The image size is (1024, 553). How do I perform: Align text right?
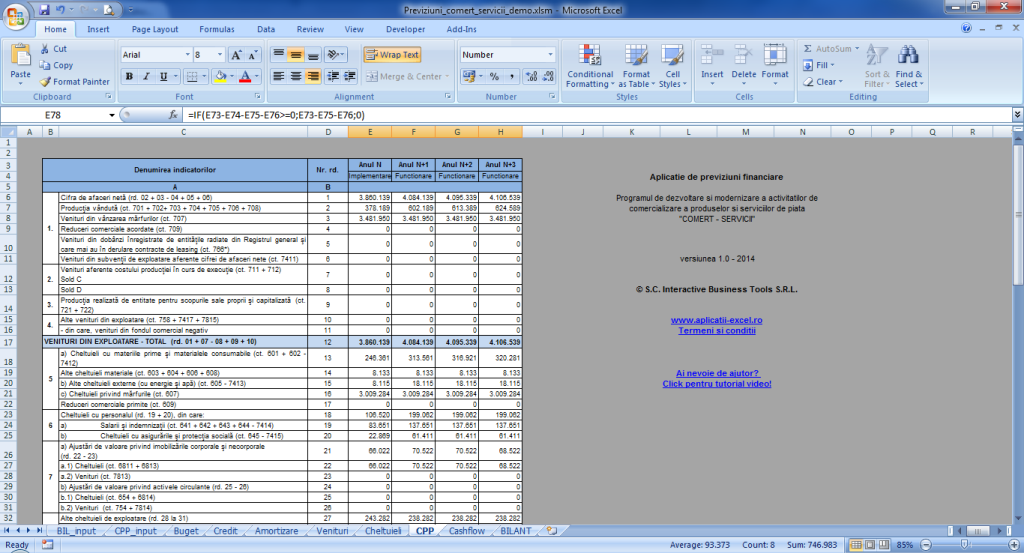pos(313,76)
